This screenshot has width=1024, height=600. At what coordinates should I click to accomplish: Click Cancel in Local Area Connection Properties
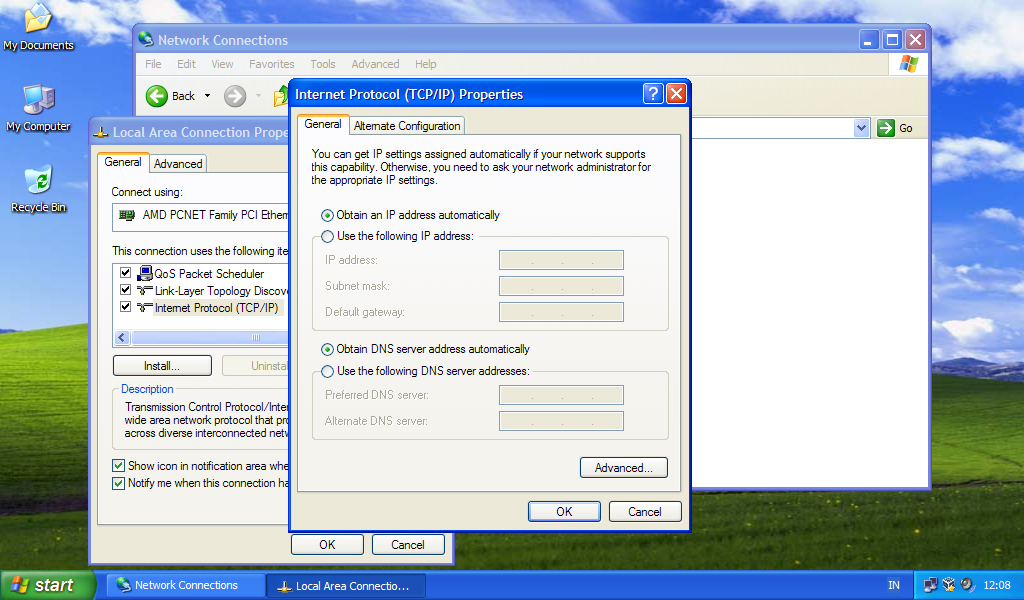(x=408, y=545)
